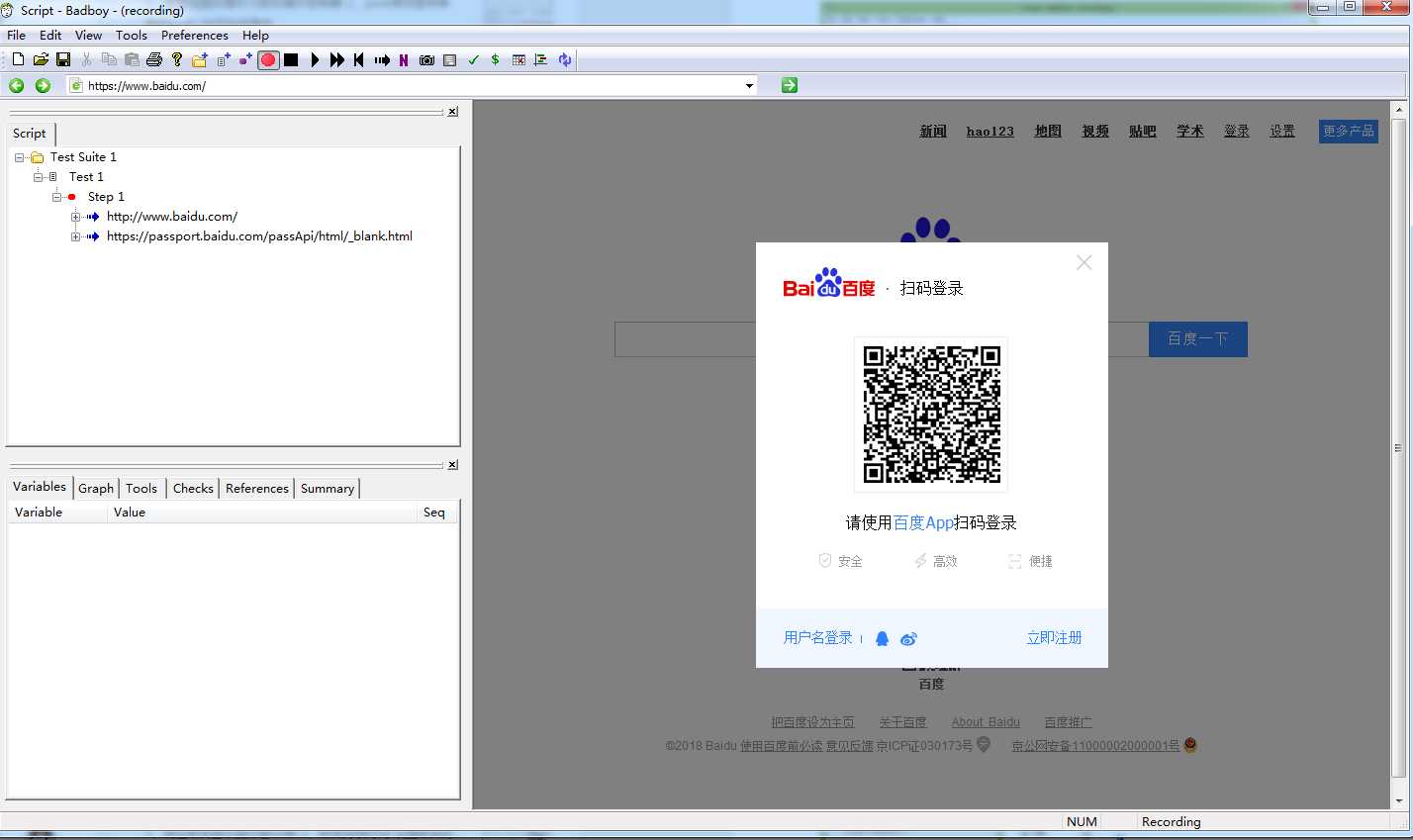Expand the http://www.baidu.com/ request node

(76, 217)
